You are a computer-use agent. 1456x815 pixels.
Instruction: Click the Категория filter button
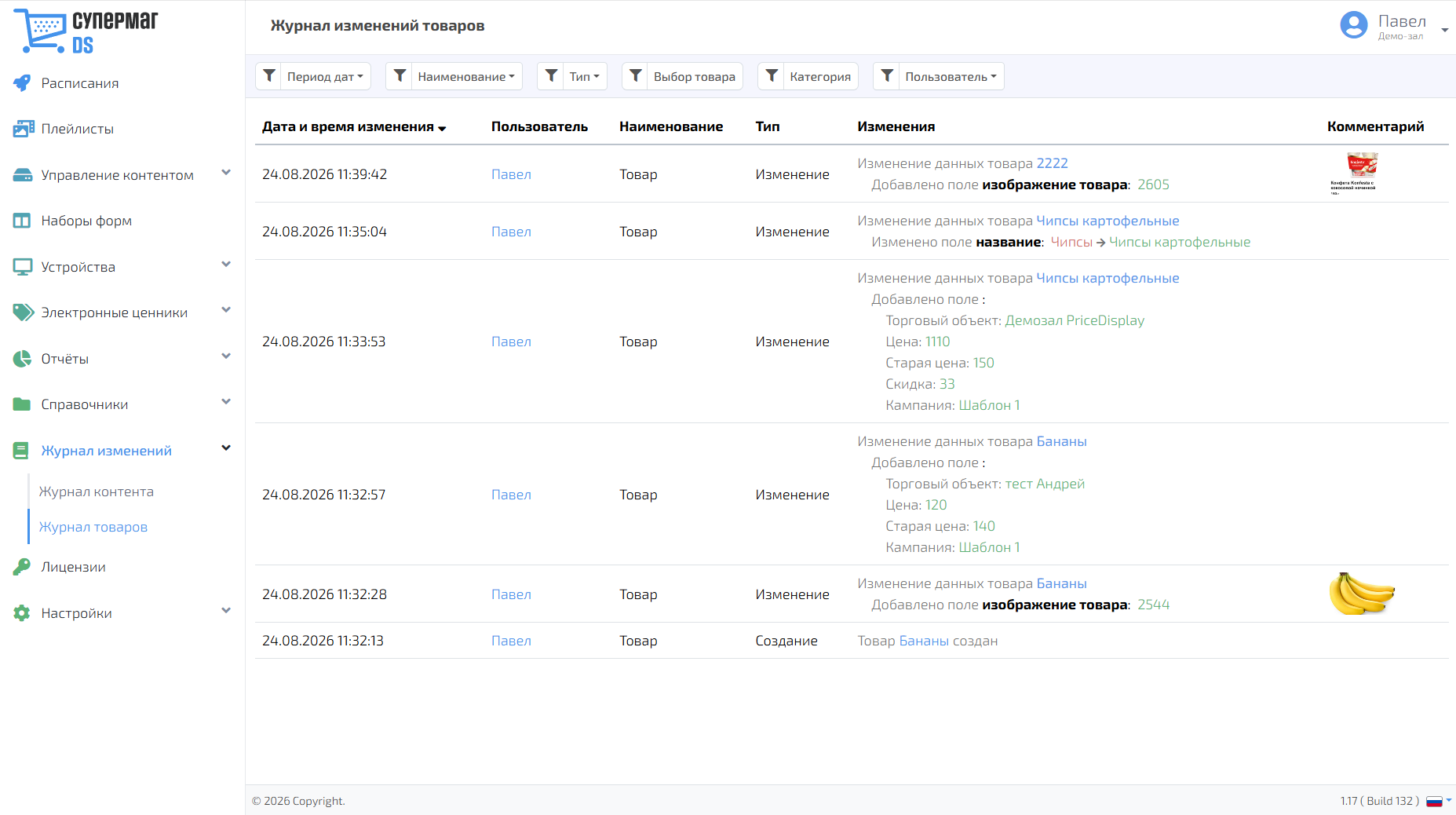click(820, 76)
